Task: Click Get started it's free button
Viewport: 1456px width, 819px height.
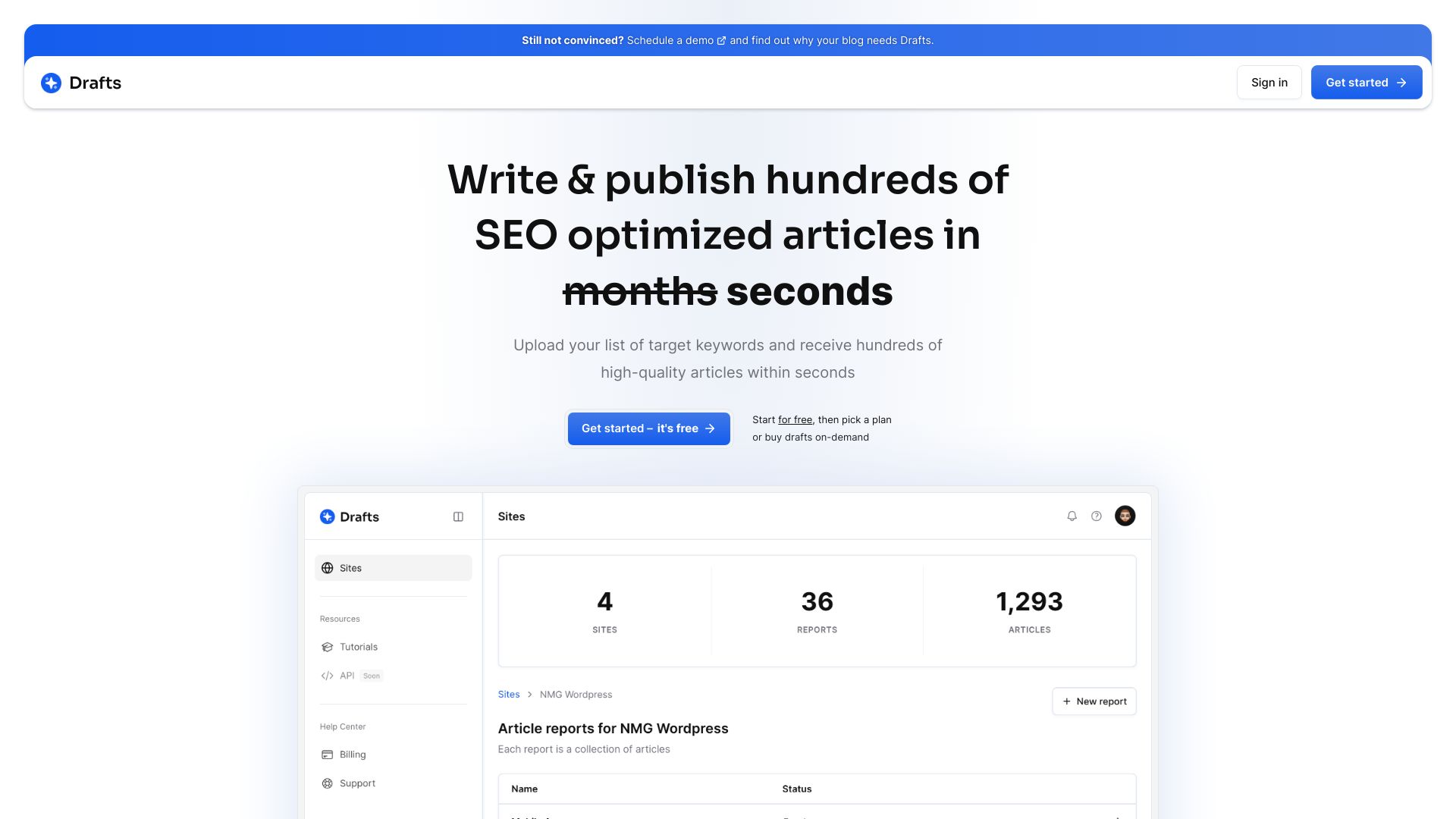Action: coord(648,428)
